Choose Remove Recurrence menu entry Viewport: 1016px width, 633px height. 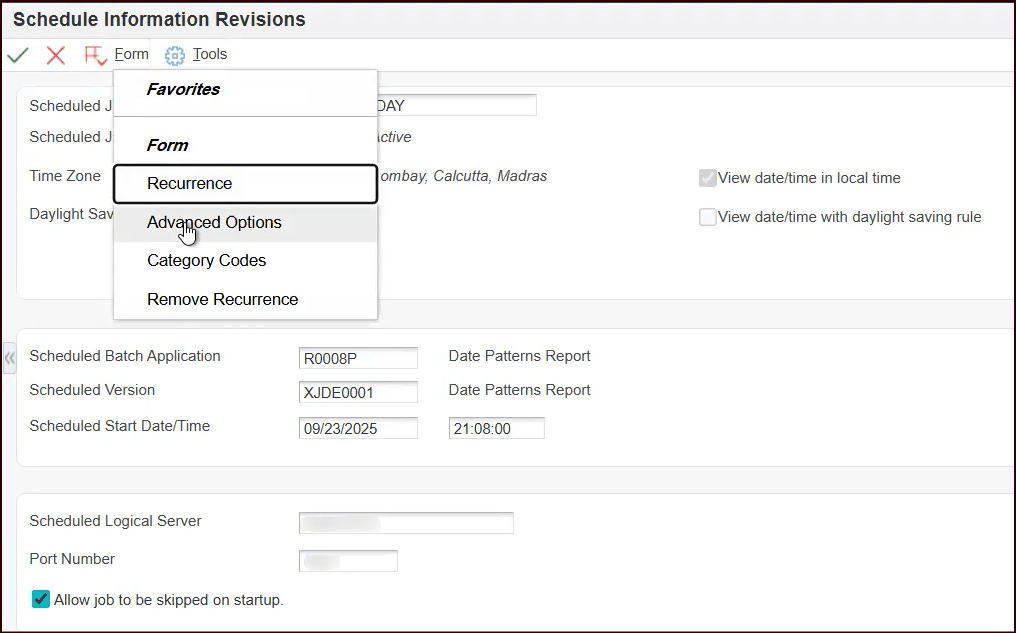point(246,299)
